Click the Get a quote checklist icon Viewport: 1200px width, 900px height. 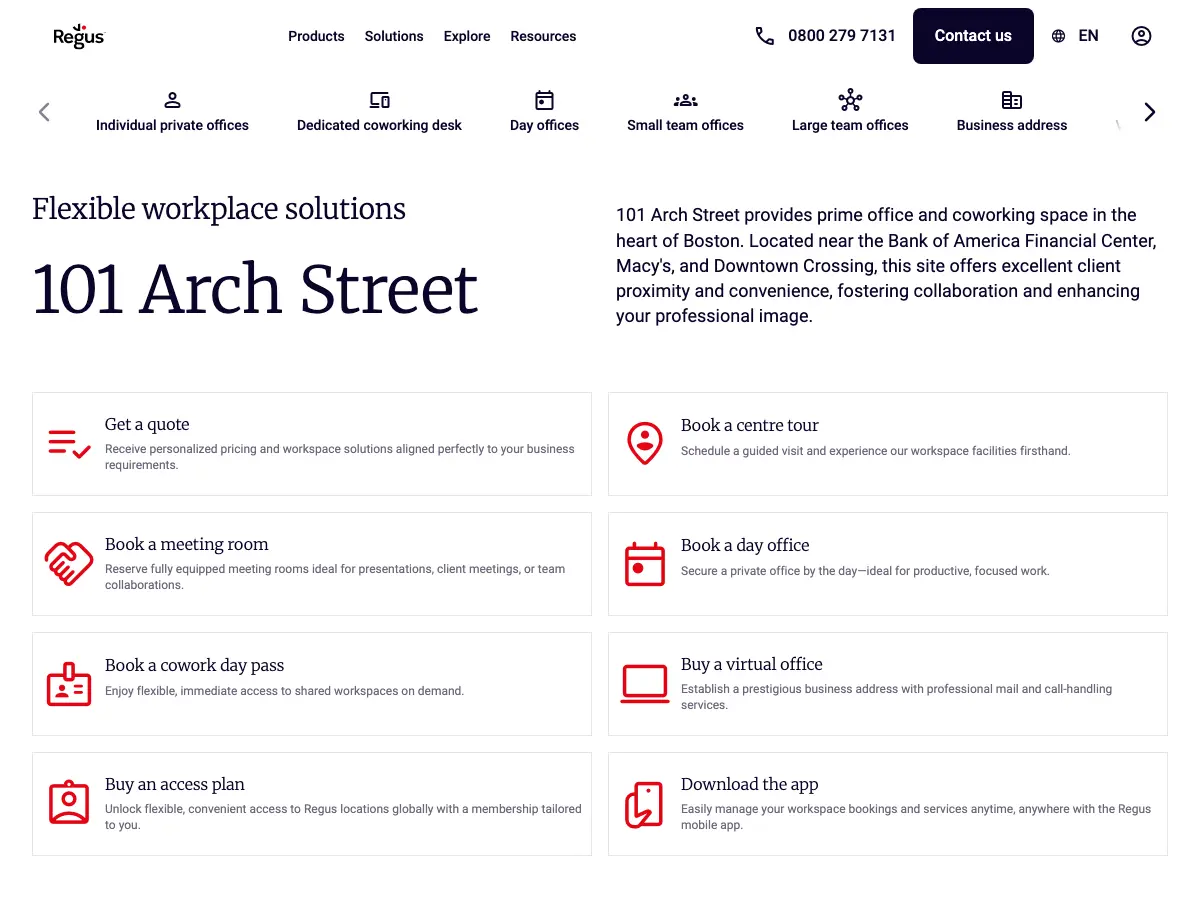(x=69, y=444)
